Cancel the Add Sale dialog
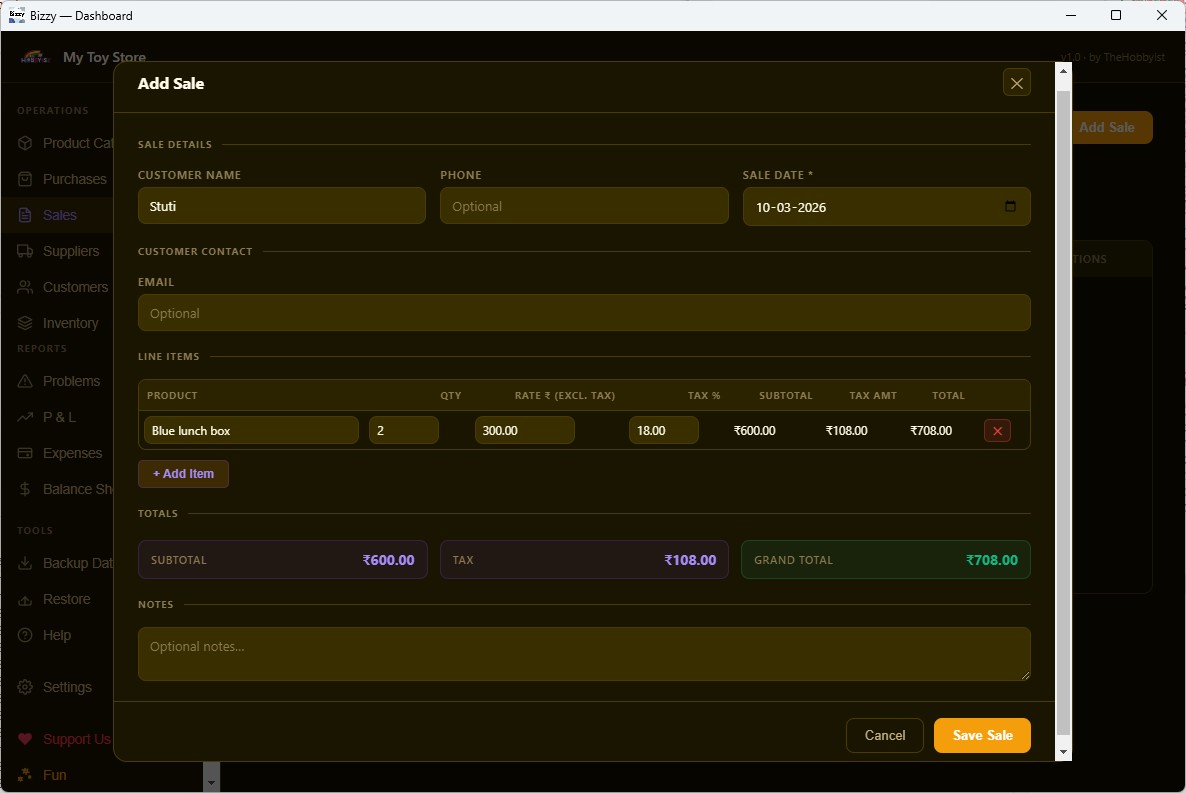The height and width of the screenshot is (793, 1186). tap(884, 735)
